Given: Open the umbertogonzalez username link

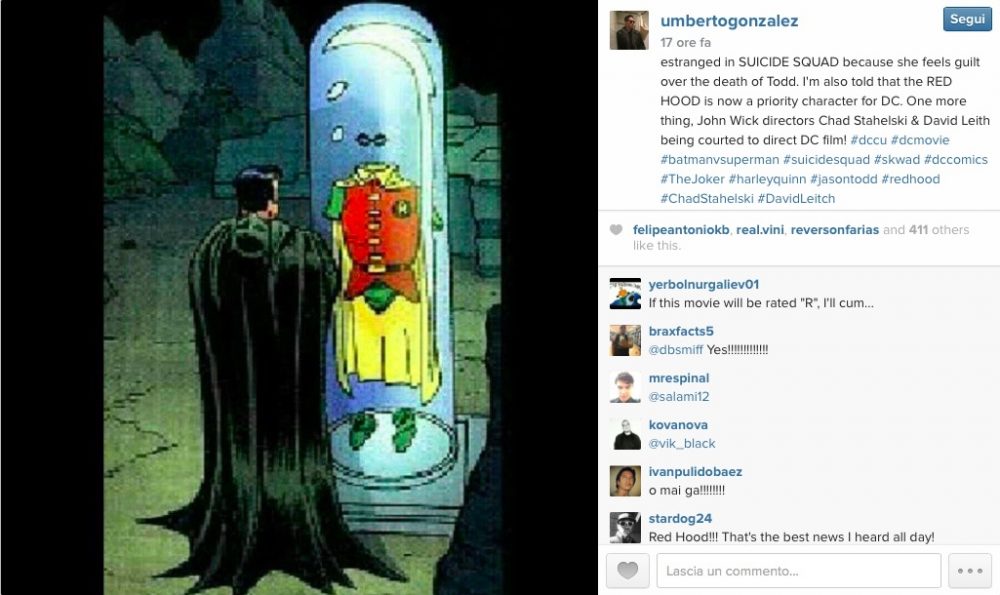Looking at the screenshot, I should 729,21.
